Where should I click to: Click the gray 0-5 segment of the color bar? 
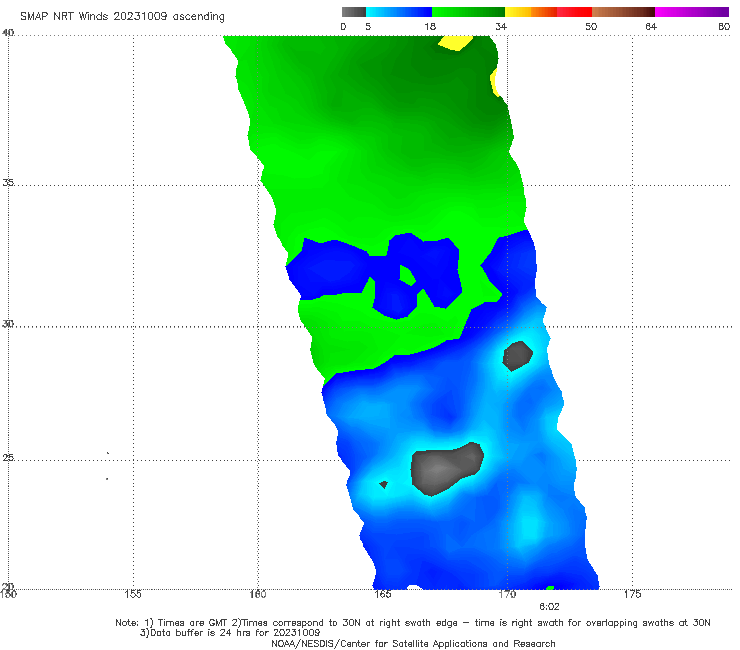[x=354, y=12]
